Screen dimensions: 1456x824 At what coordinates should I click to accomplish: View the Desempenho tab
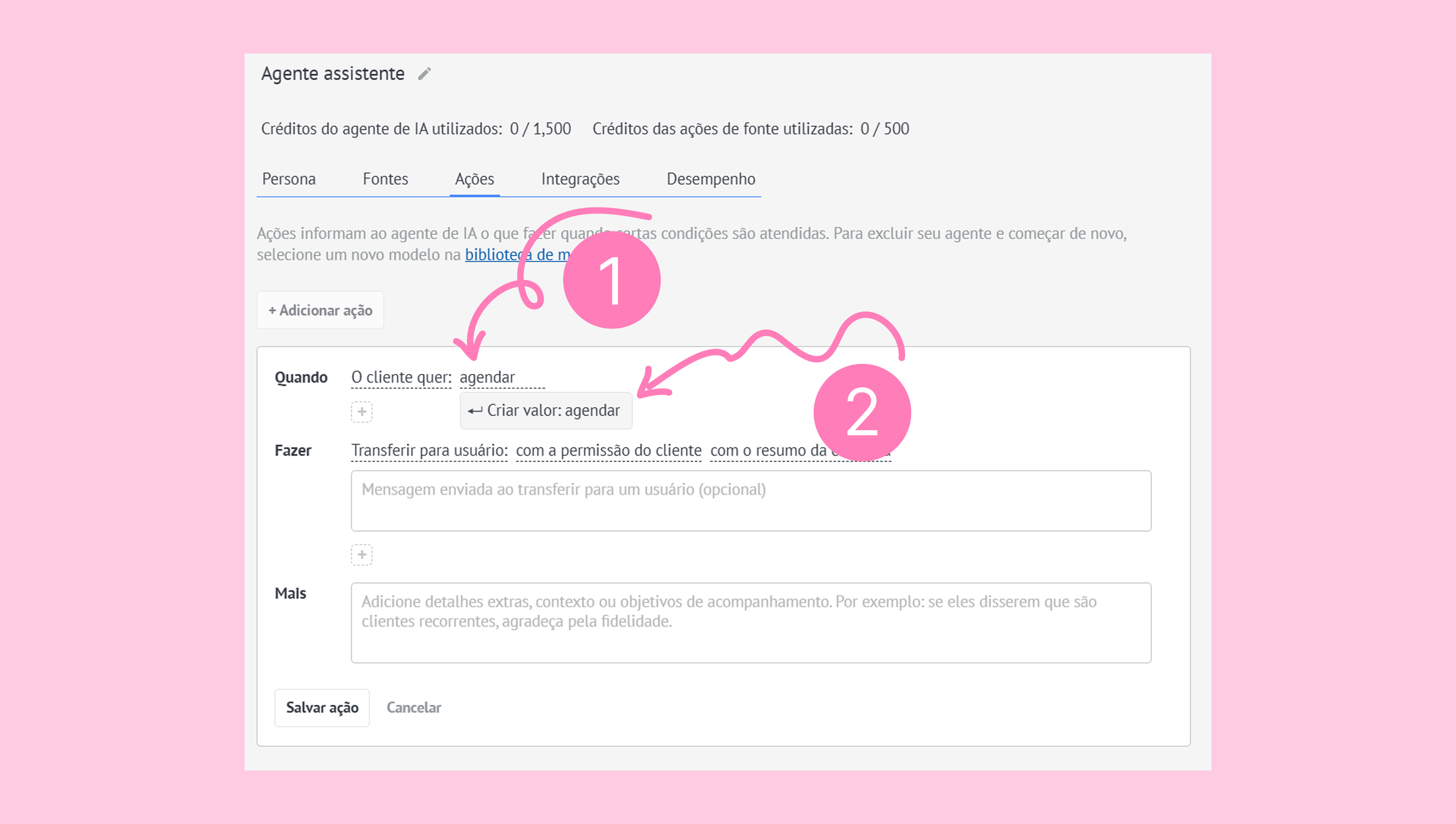(710, 179)
